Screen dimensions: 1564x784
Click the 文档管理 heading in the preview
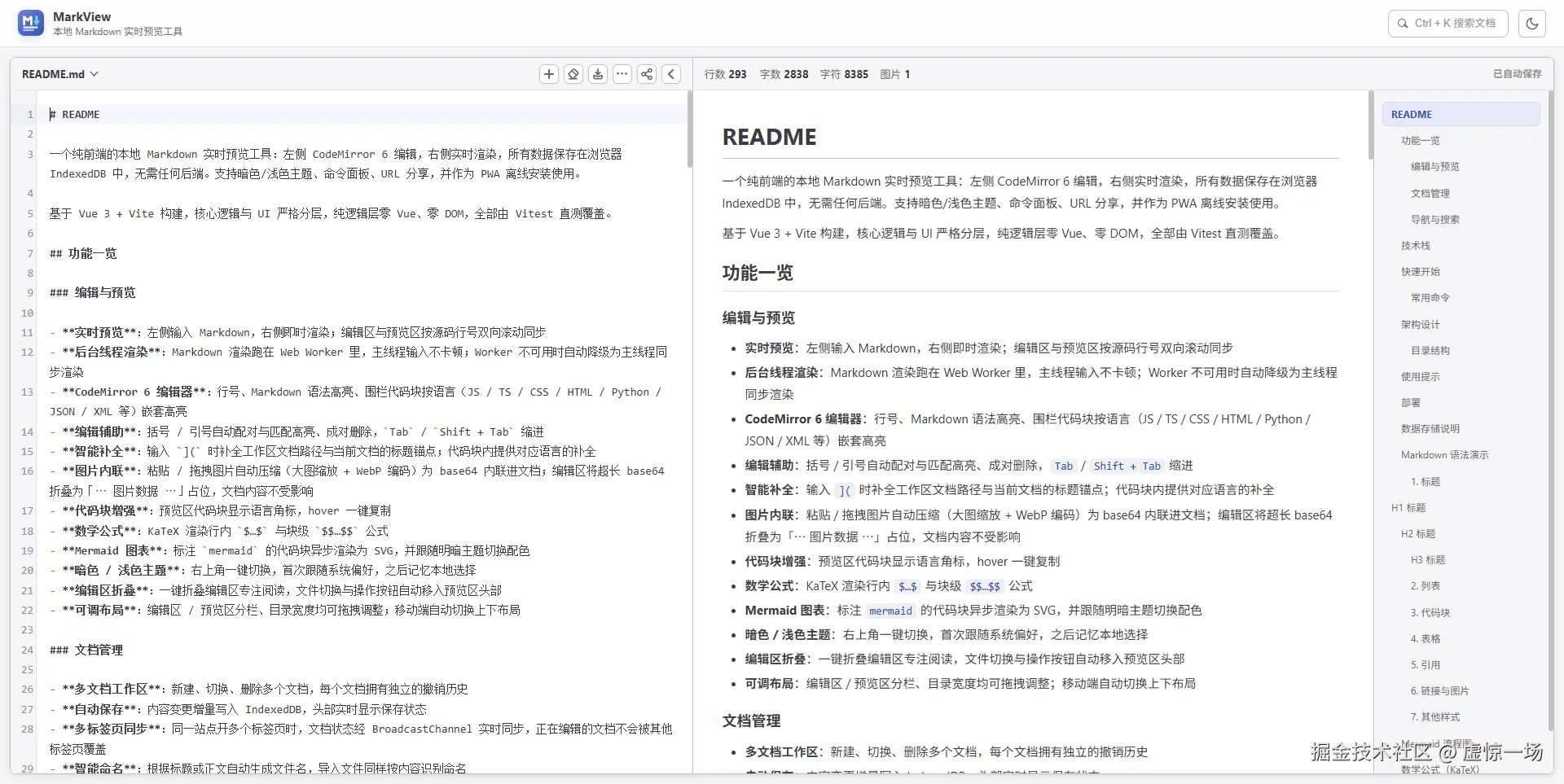coord(751,720)
